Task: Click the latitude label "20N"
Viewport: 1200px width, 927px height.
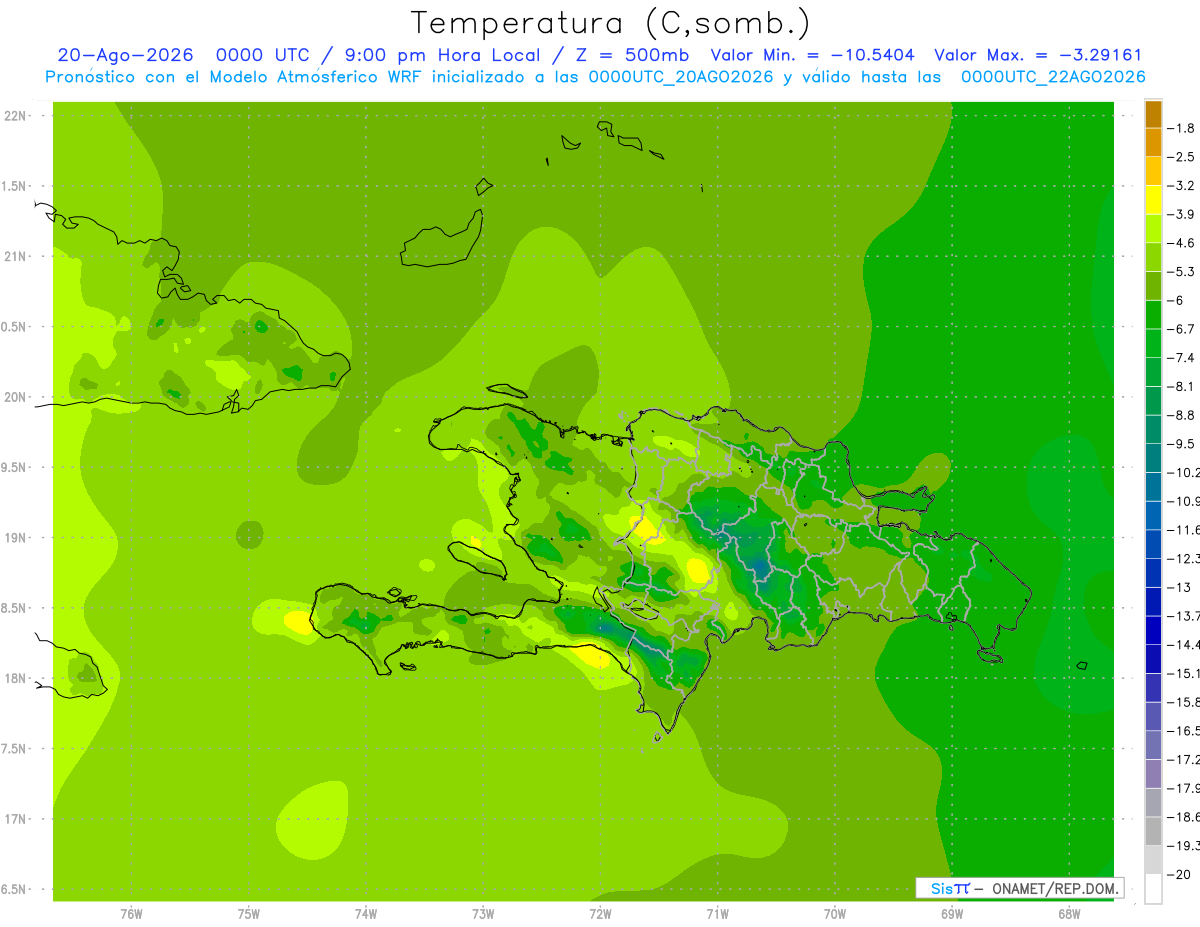Action: 15,397
